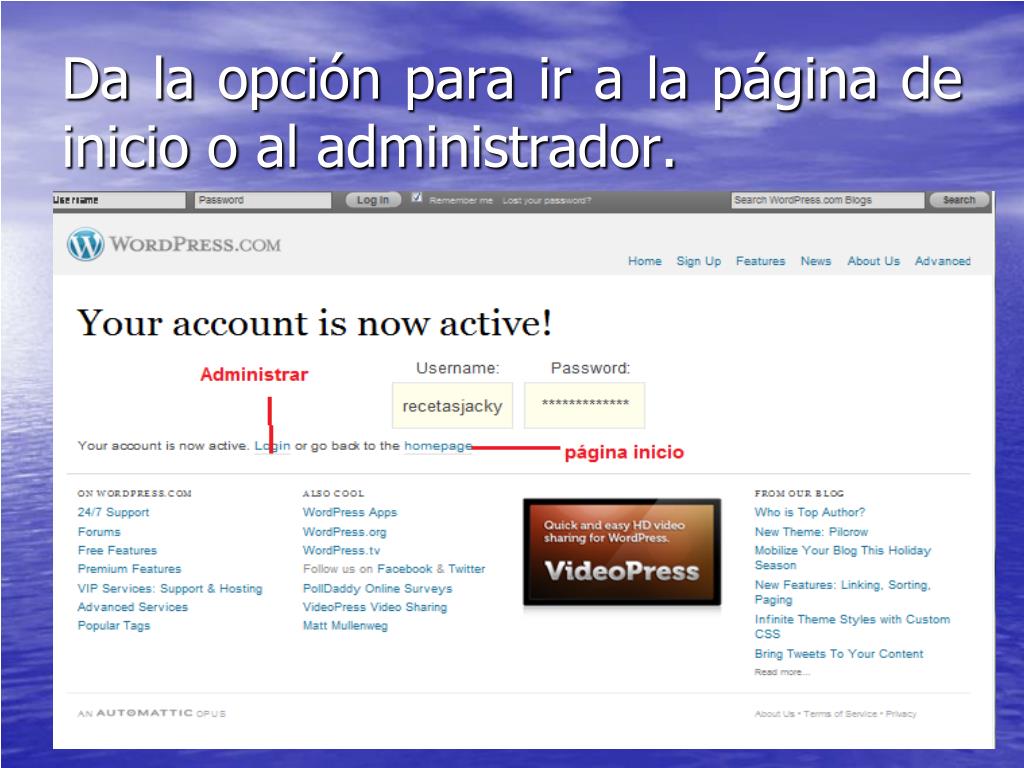Hit the Search button

959,200
